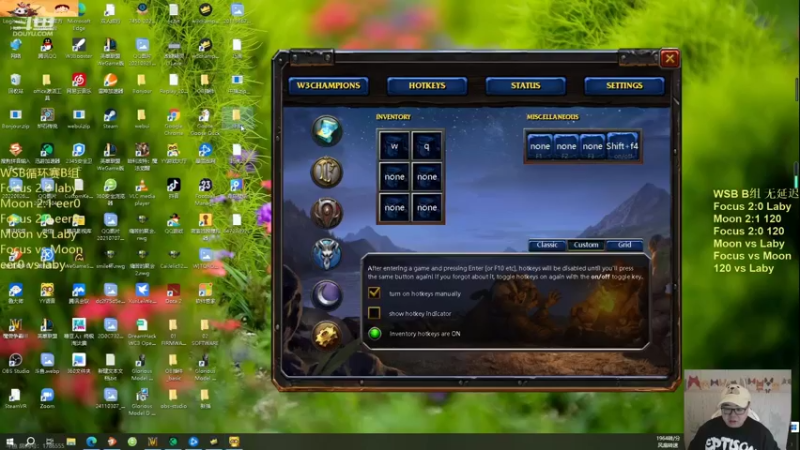
Task: Toggle 'turn on hotkeys manually' checkbox
Action: [374, 293]
